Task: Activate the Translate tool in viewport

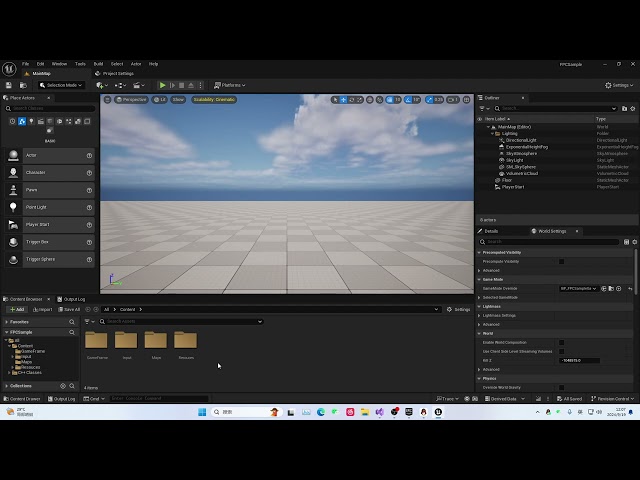Action: [343, 100]
